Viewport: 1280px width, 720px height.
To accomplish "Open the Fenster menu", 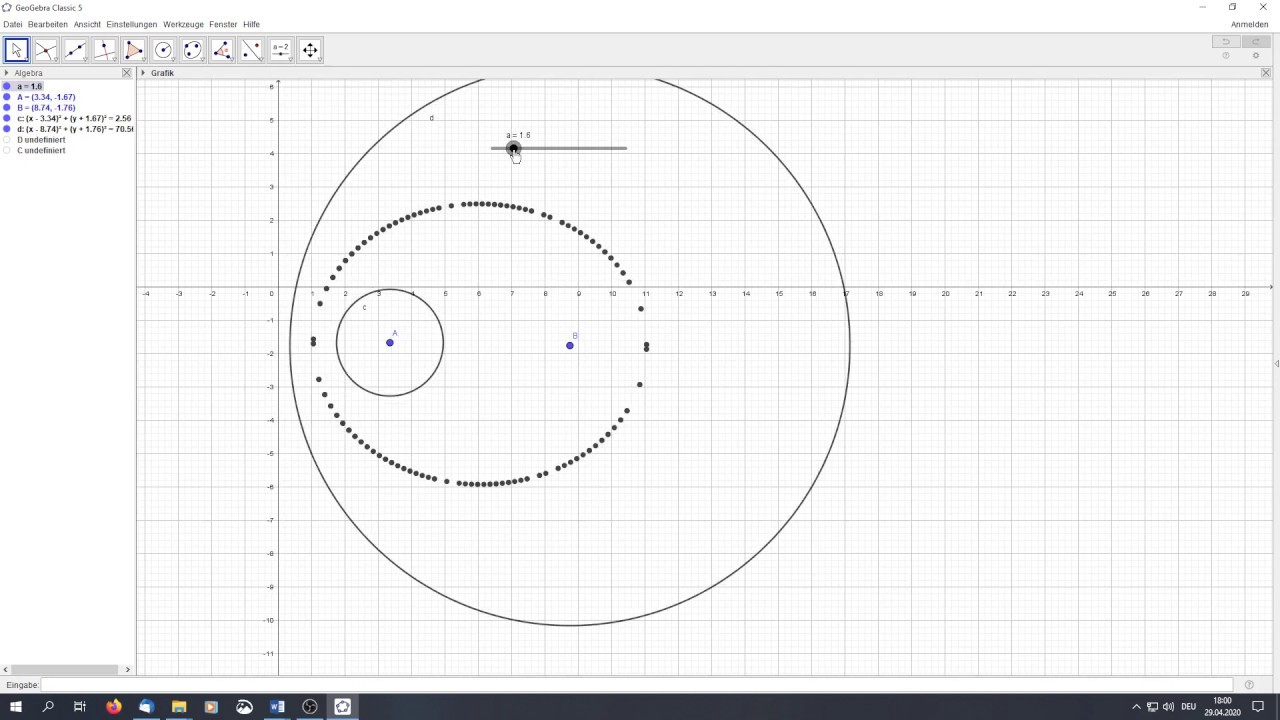I will pos(223,24).
